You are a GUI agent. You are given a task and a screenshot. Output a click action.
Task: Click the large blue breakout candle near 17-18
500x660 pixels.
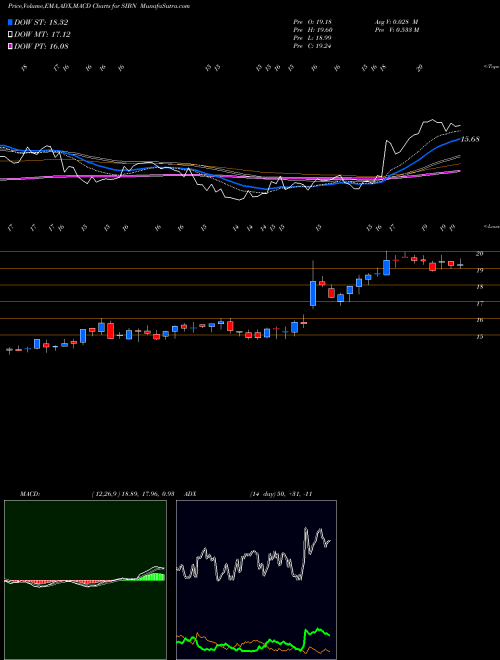[x=313, y=293]
